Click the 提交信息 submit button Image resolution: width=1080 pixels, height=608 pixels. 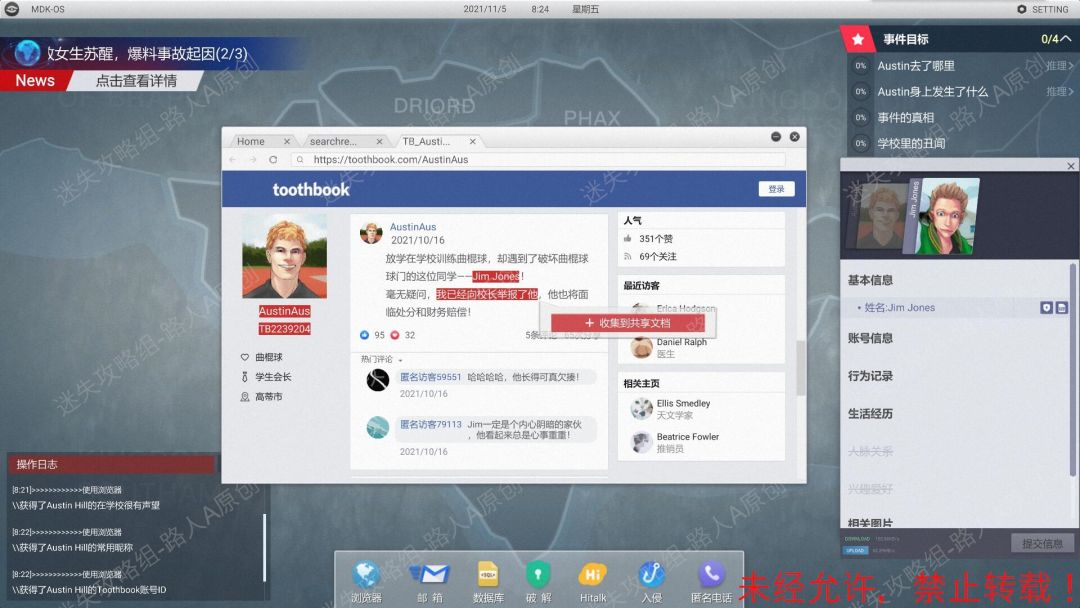pyautogui.click(x=1042, y=544)
